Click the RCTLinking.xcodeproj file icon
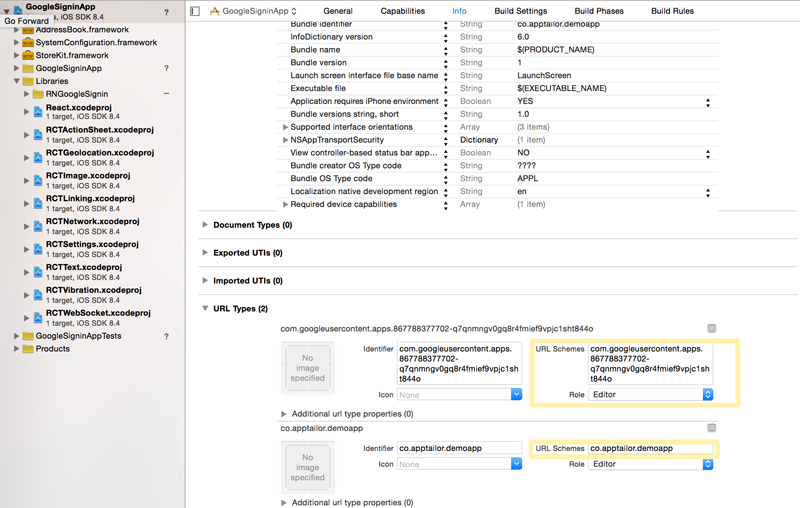 pyautogui.click(x=38, y=204)
